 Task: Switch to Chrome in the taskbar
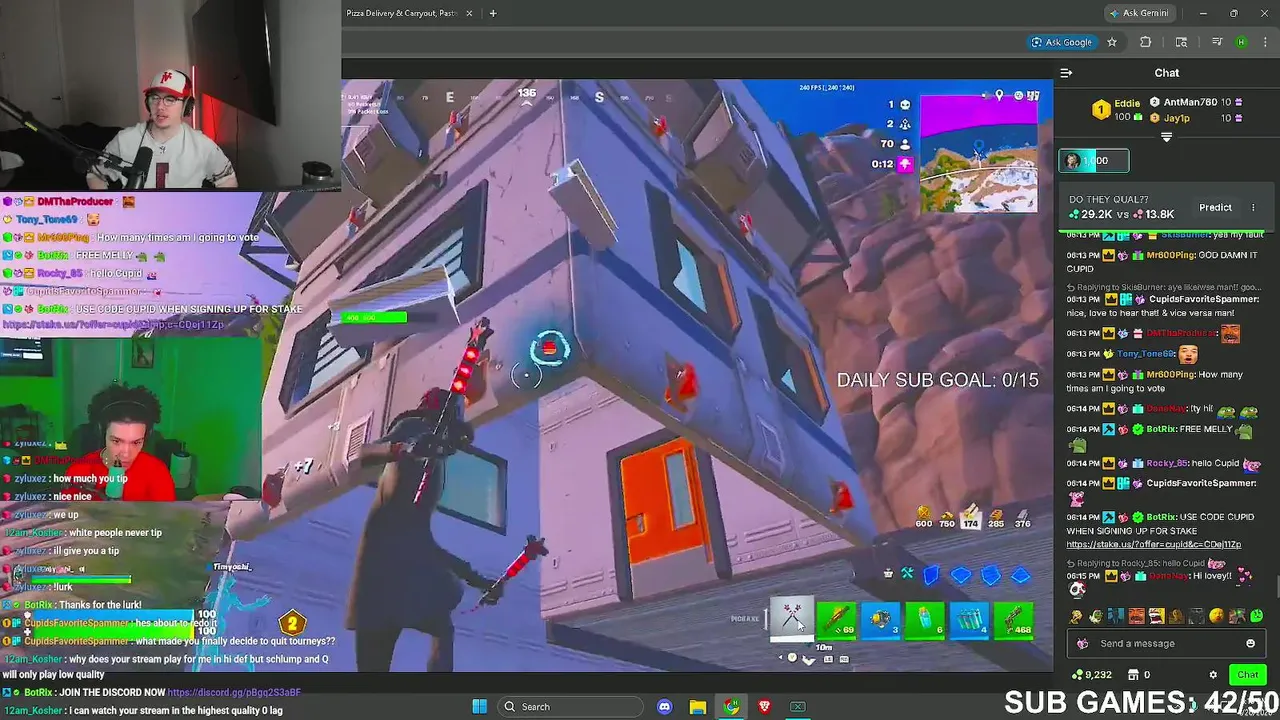click(x=732, y=707)
